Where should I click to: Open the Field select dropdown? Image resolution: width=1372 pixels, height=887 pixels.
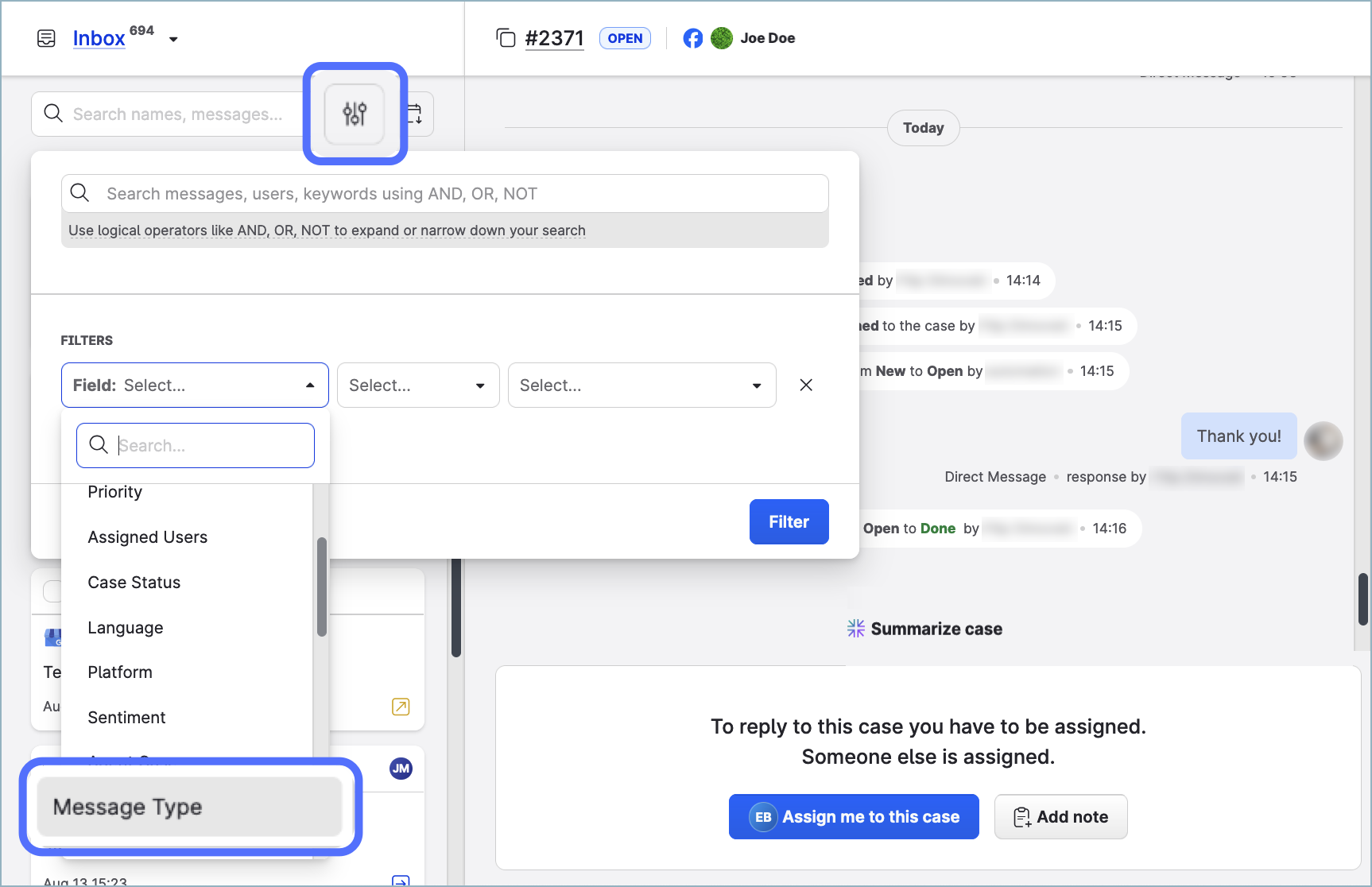(195, 385)
